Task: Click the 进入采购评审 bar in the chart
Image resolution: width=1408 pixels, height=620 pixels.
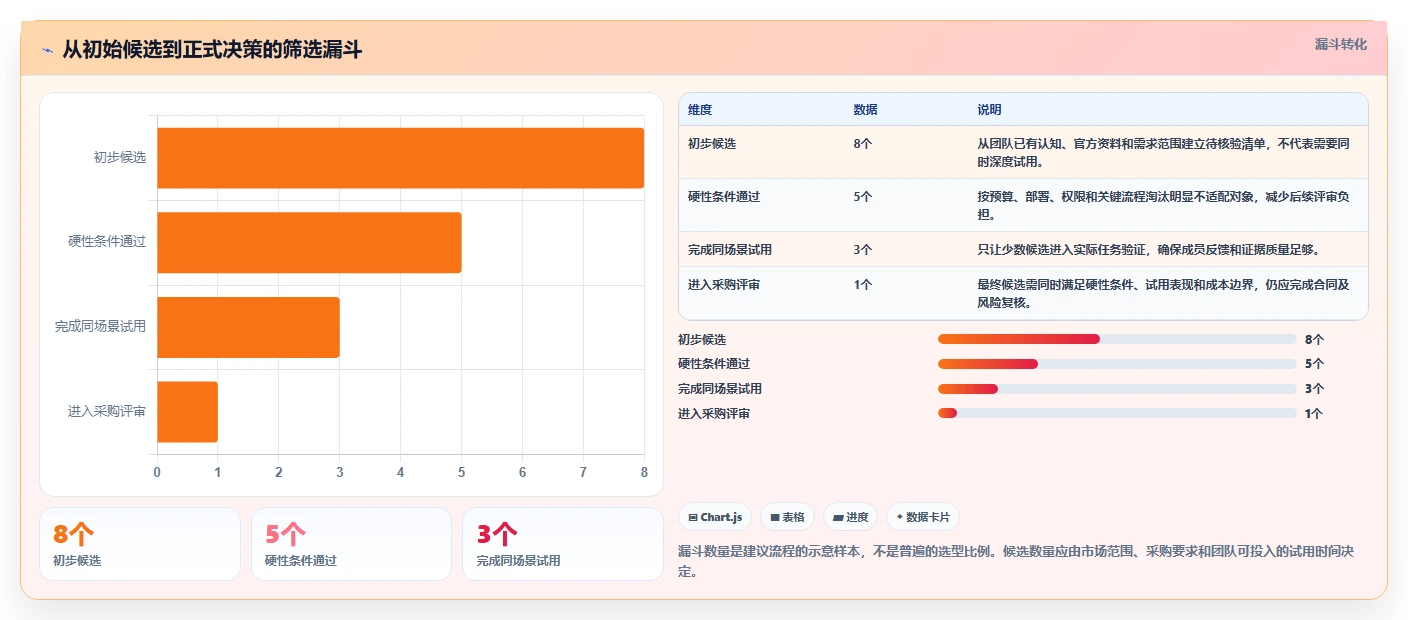Action: (x=187, y=411)
